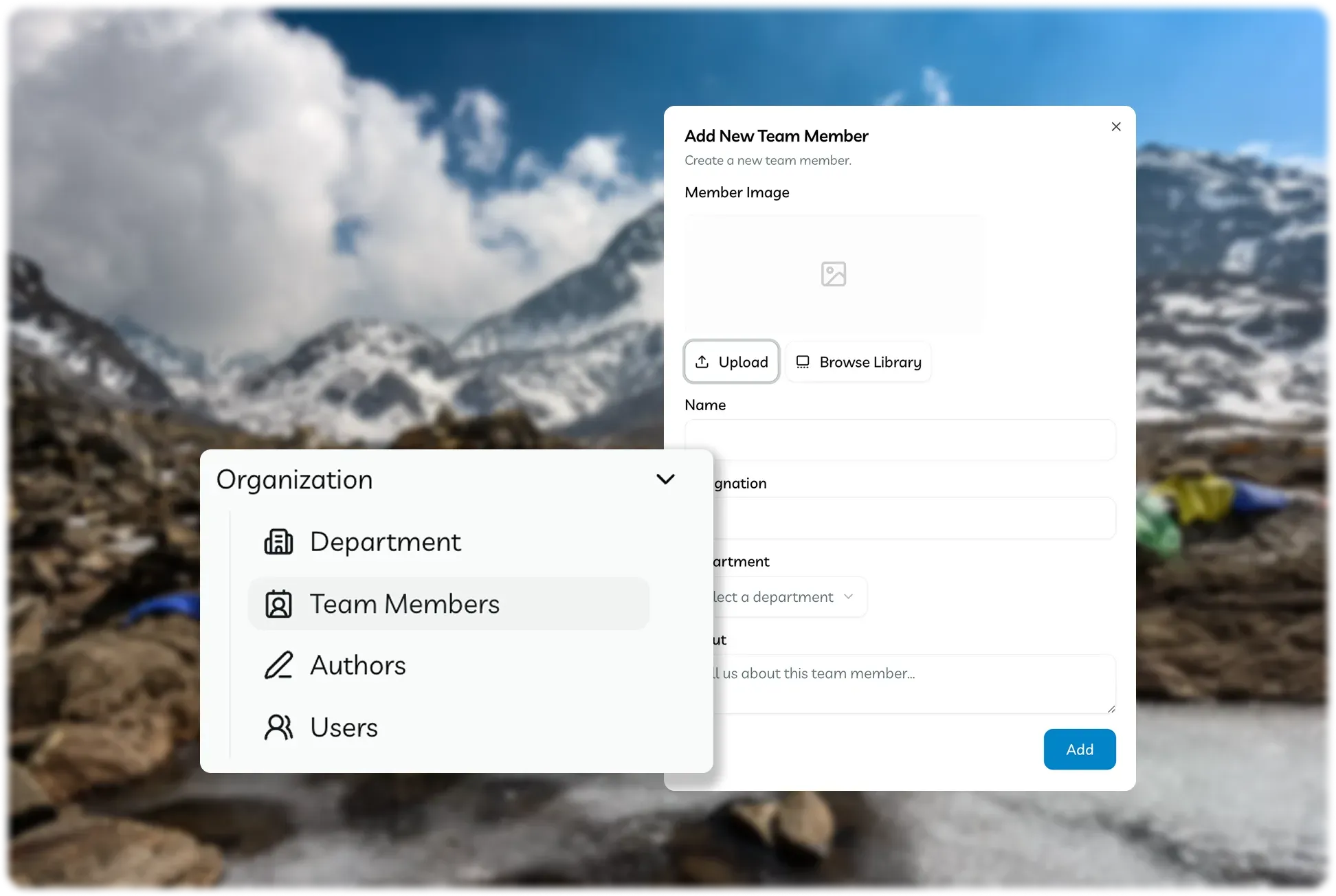Click the image placeholder icon
The width and height of the screenshot is (1336, 896).
(834, 274)
